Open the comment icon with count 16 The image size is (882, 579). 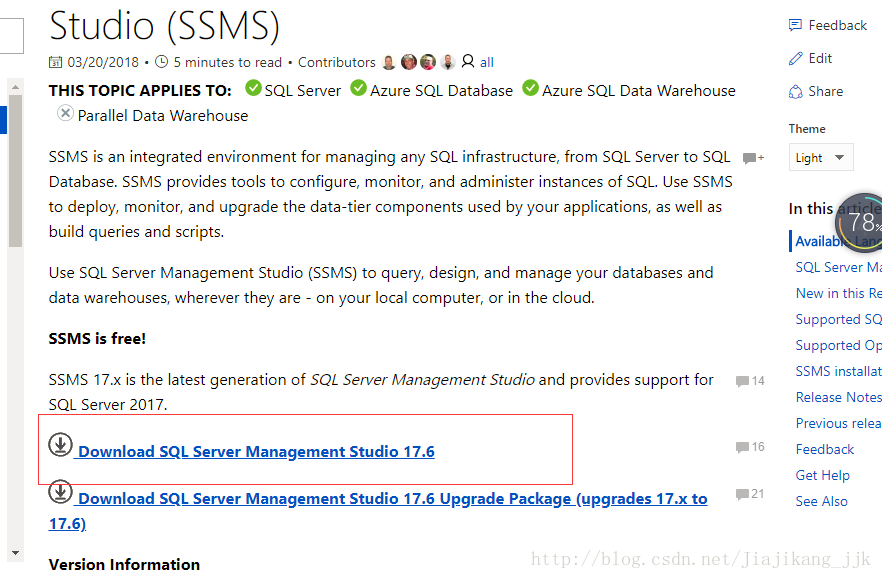point(742,447)
